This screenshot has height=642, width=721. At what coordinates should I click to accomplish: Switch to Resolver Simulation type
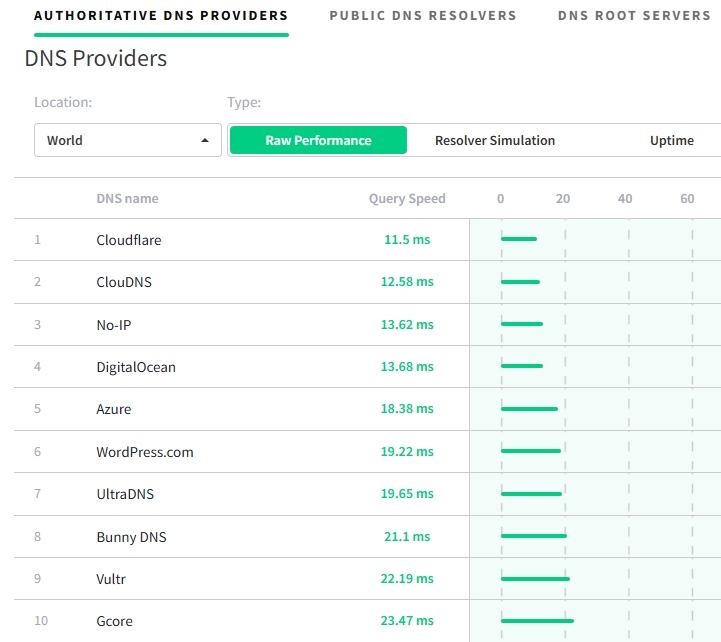point(495,140)
